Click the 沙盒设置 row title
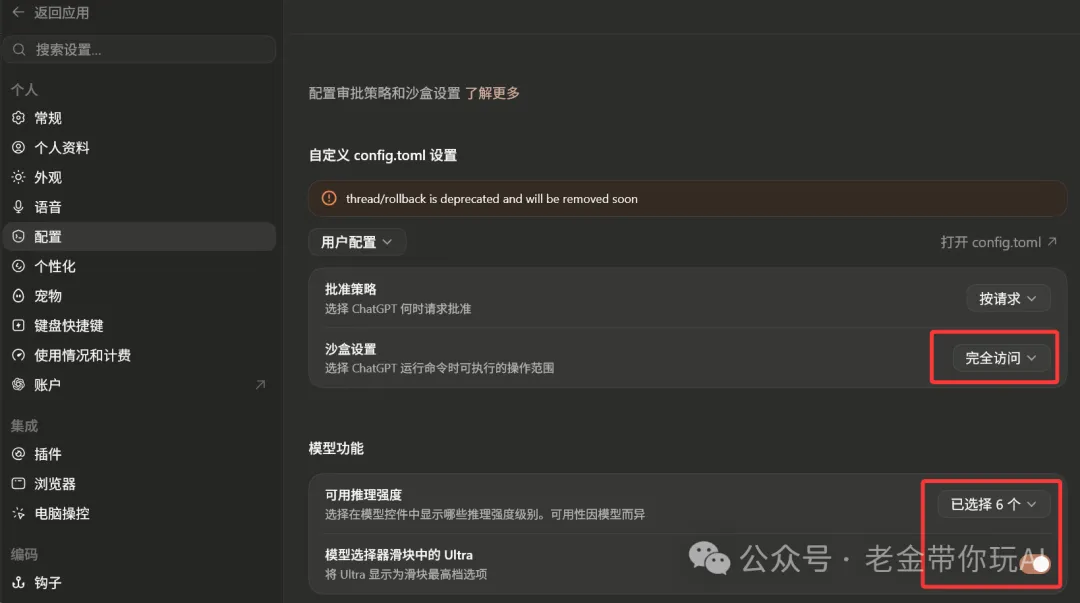Image resolution: width=1080 pixels, height=603 pixels. coord(351,349)
